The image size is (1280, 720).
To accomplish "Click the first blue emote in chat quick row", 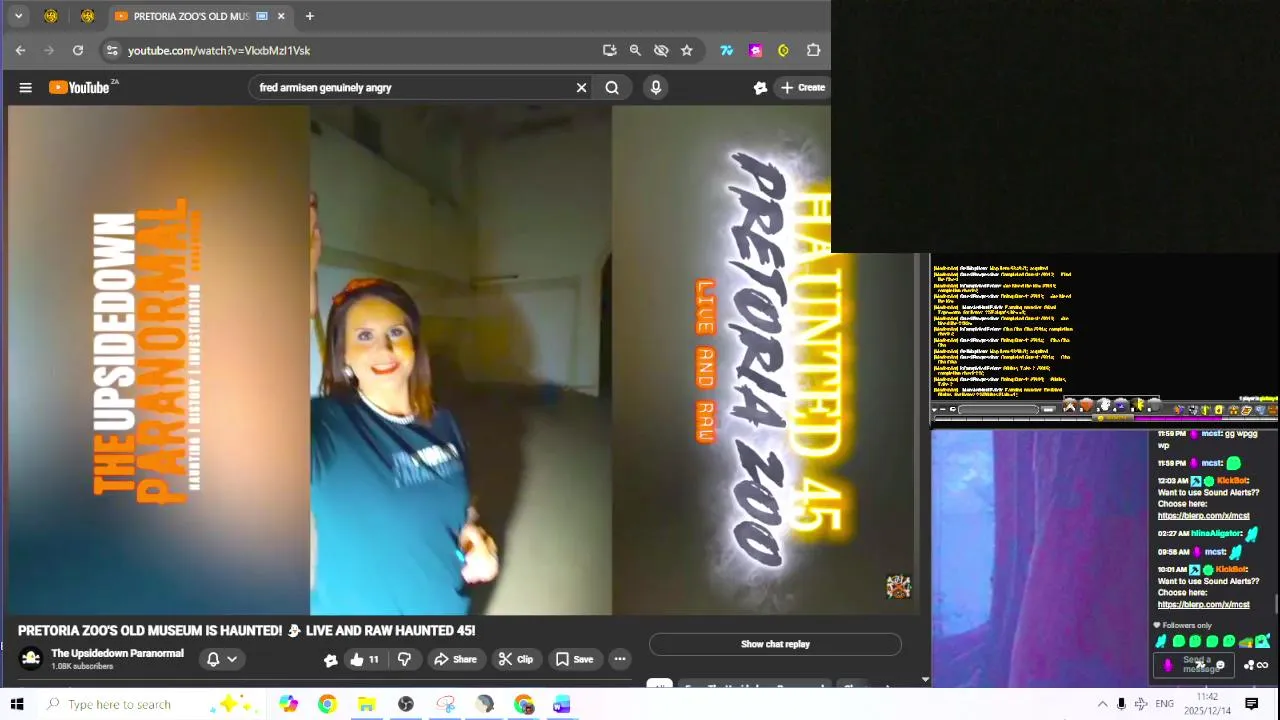I will pos(1161,642).
